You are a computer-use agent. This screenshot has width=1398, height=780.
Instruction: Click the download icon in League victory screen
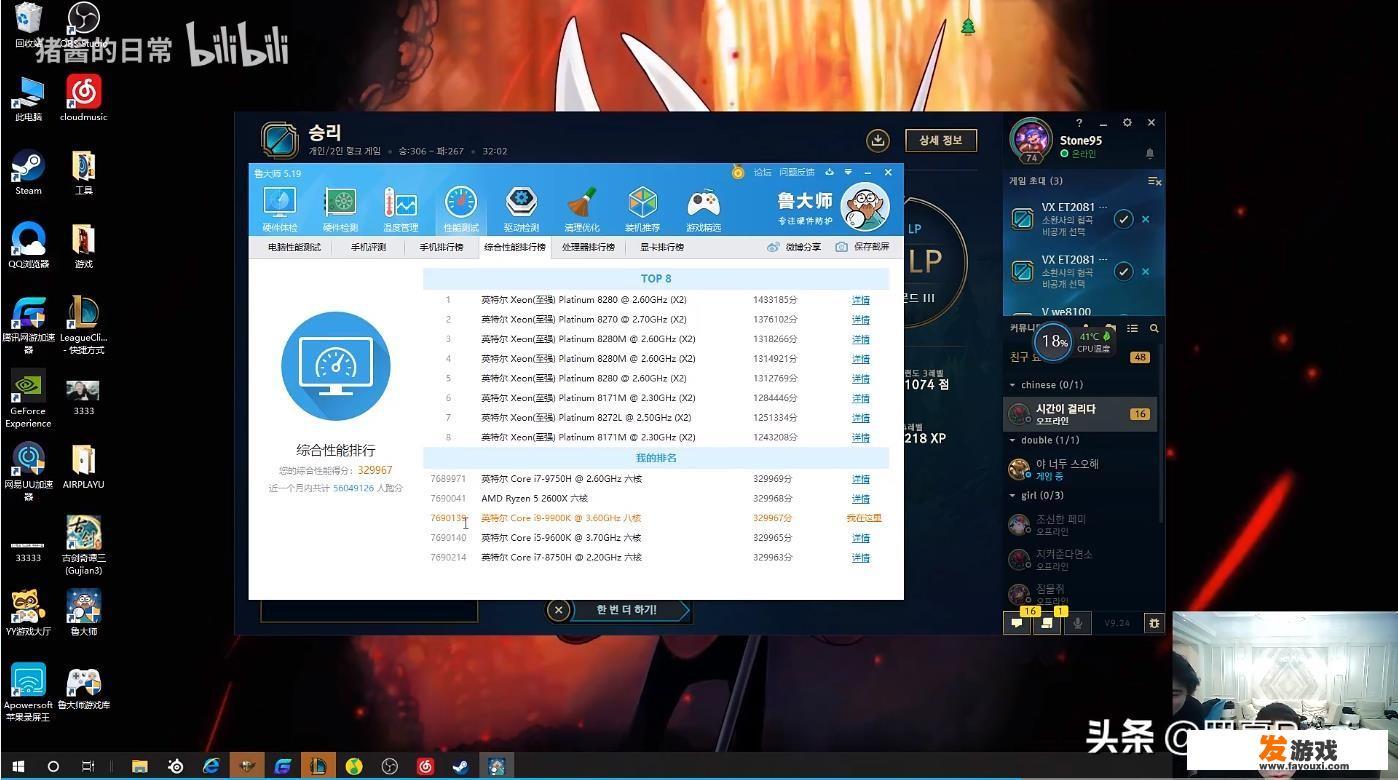878,140
